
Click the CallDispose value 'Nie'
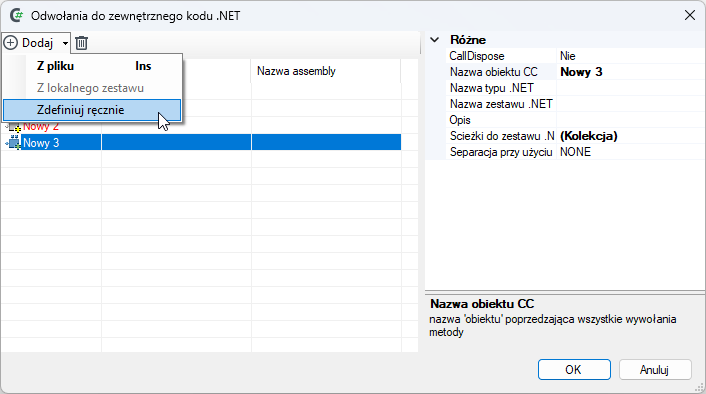point(630,56)
